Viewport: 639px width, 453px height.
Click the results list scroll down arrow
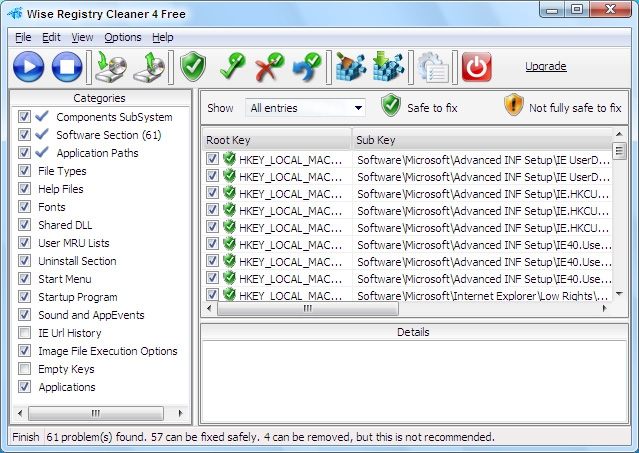[619, 294]
